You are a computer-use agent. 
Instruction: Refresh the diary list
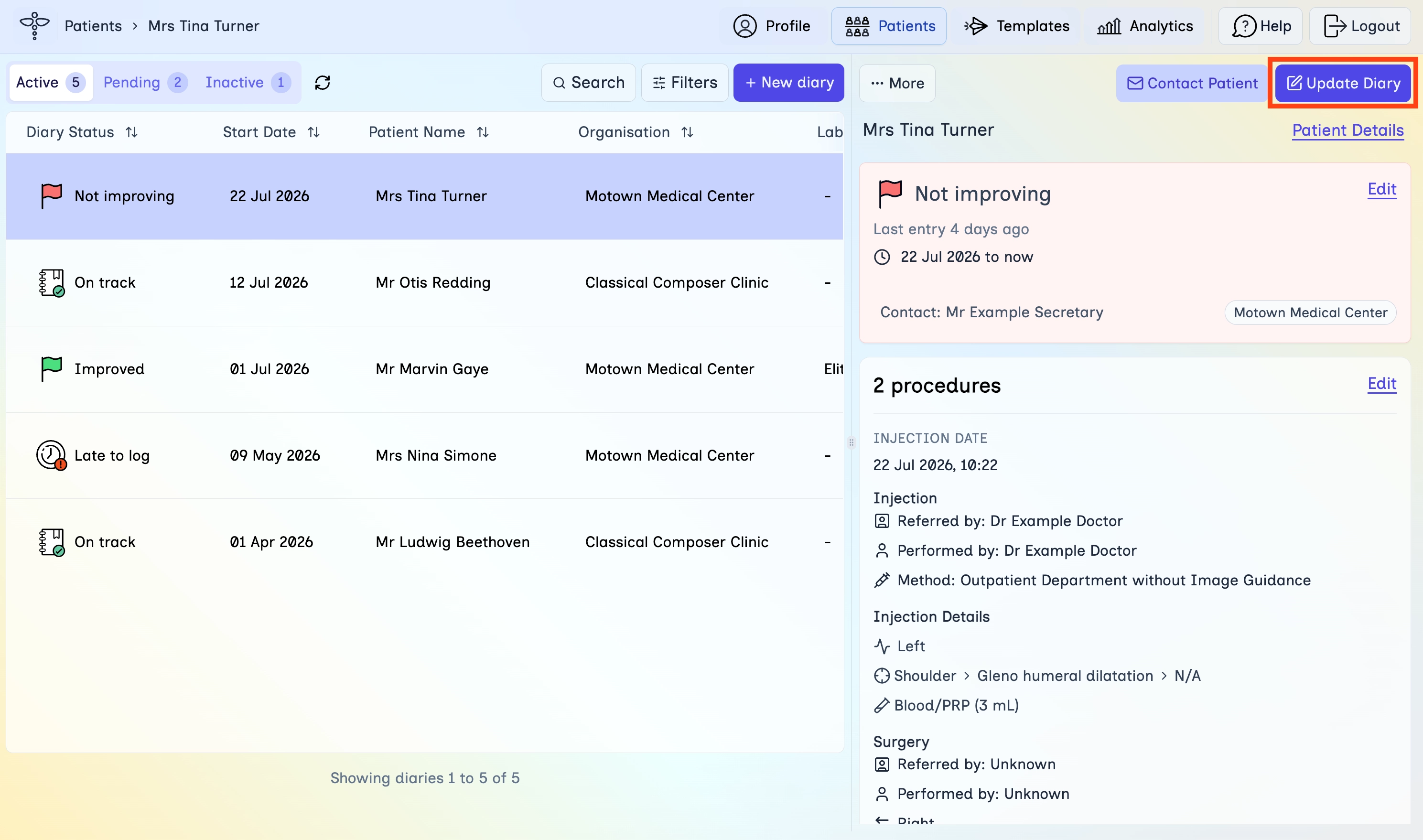point(323,83)
